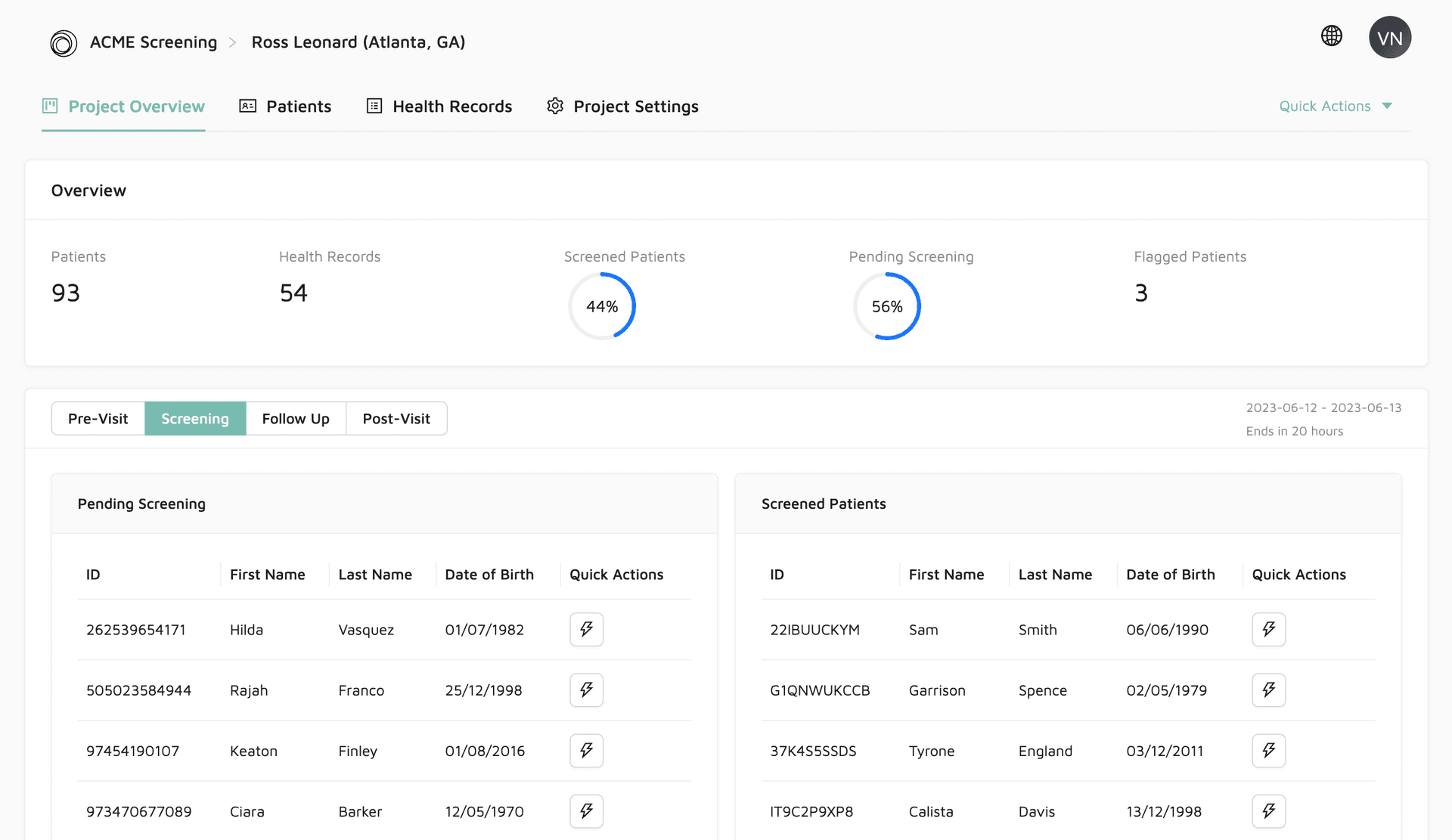Viewport: 1452px width, 840px height.
Task: Click the Pending Screening panel title
Action: 141,504
